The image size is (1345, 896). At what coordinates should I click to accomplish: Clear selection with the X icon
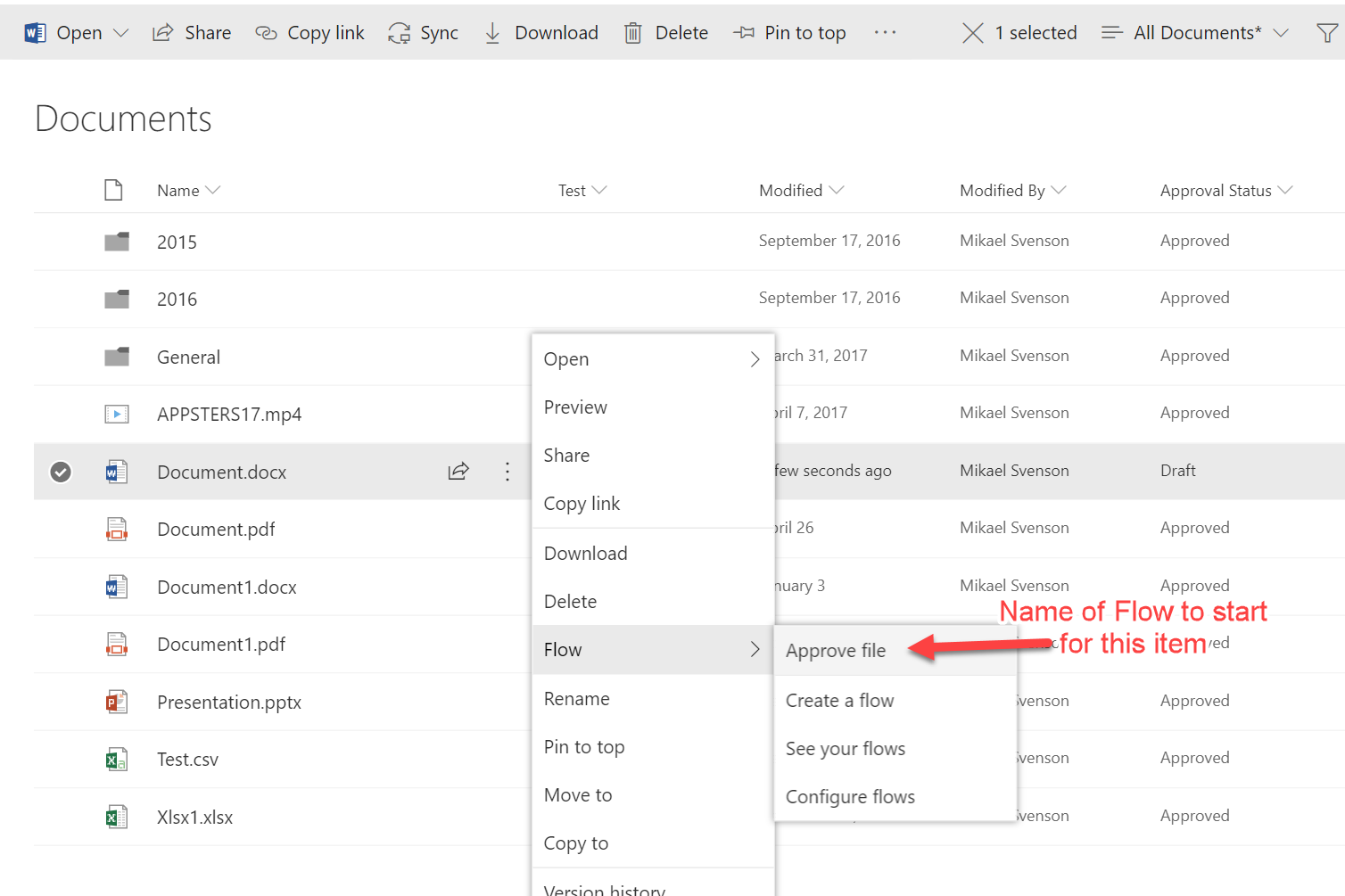coord(973,33)
